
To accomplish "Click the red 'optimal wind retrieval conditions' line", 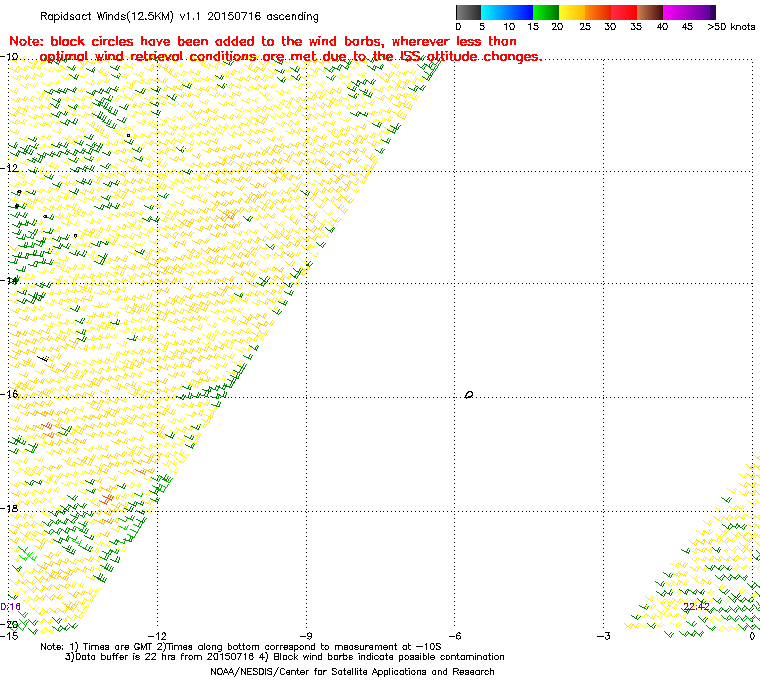I will tap(291, 56).
